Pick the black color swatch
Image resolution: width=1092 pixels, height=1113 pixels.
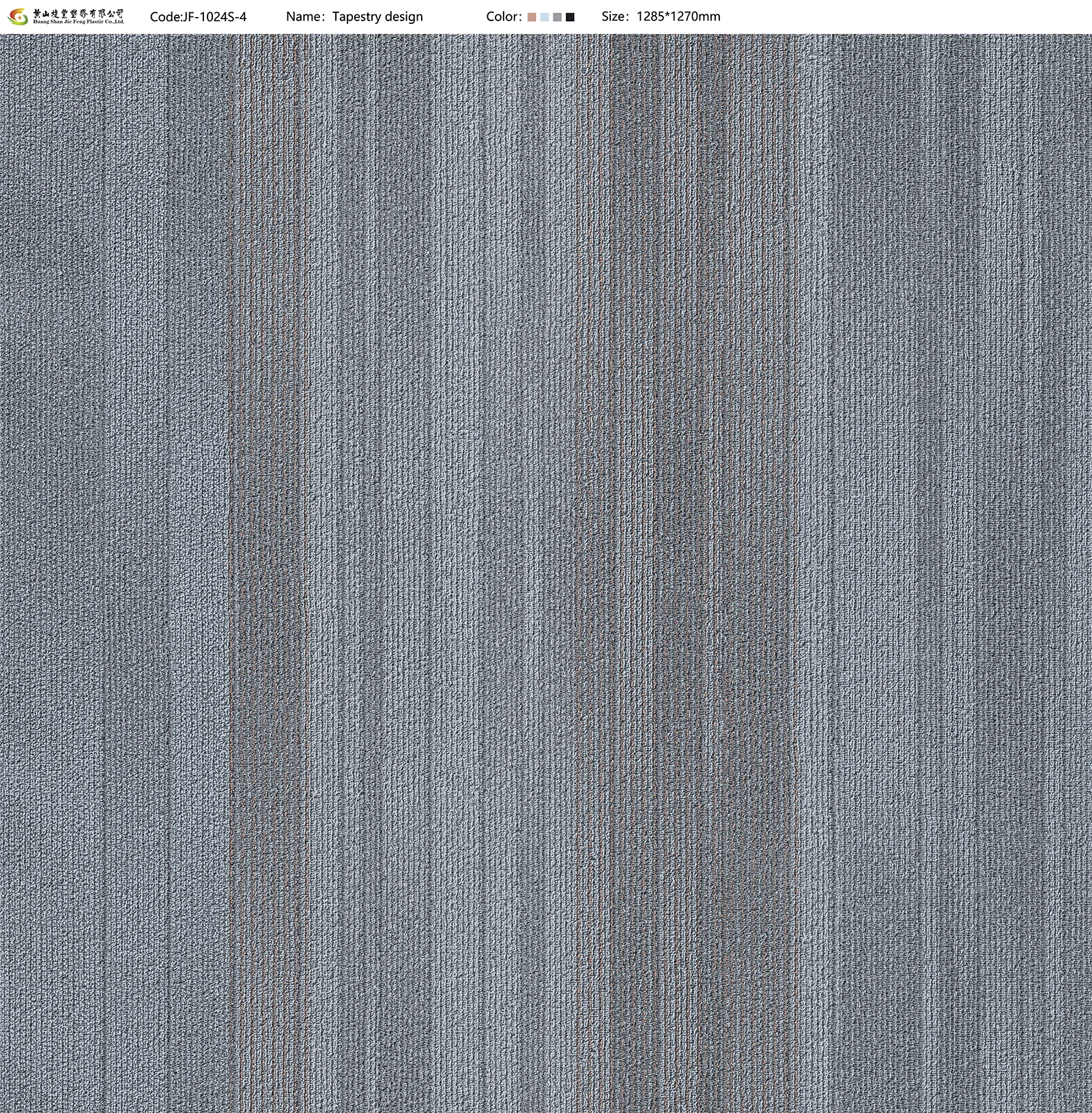point(570,17)
